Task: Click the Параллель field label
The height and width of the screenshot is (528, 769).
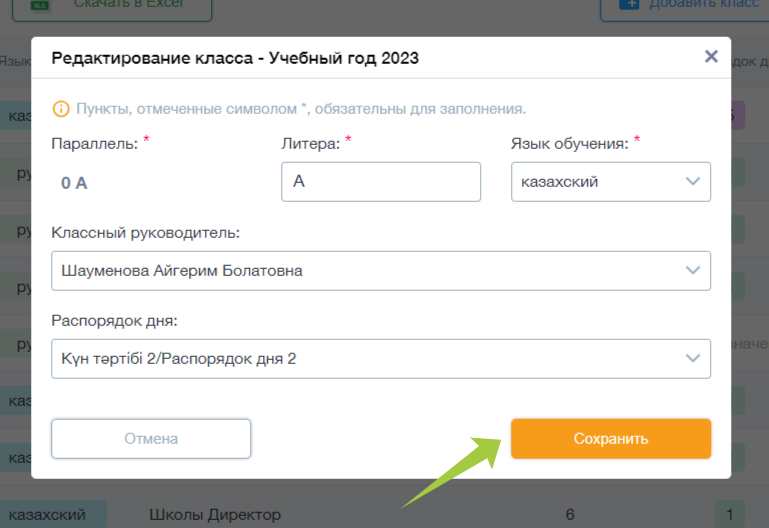Action: pyautogui.click(x=95, y=144)
